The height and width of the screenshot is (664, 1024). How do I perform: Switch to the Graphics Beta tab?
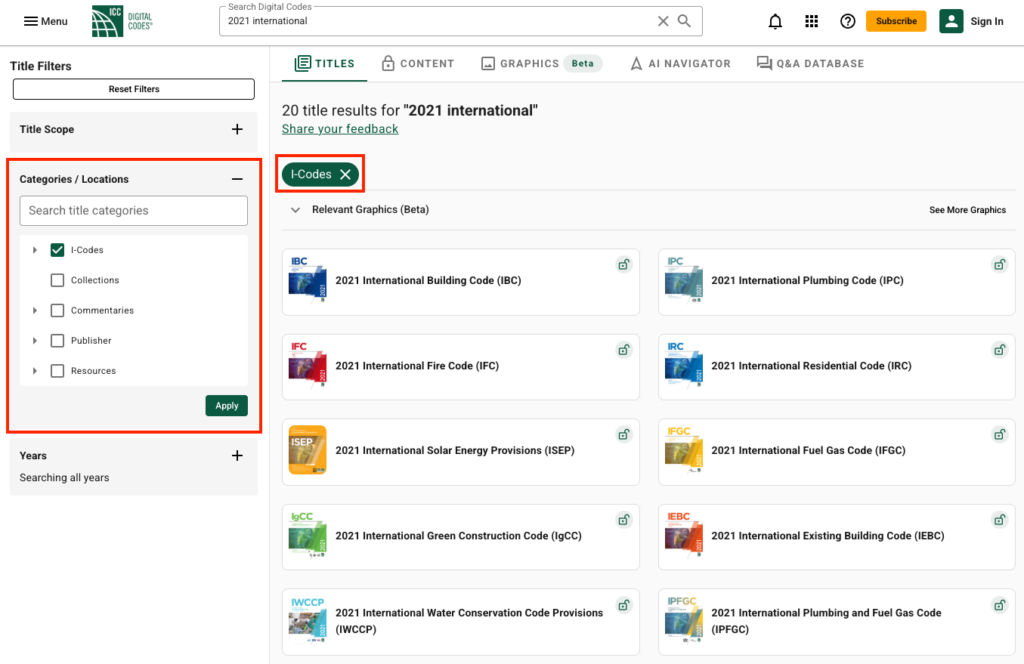(x=541, y=63)
